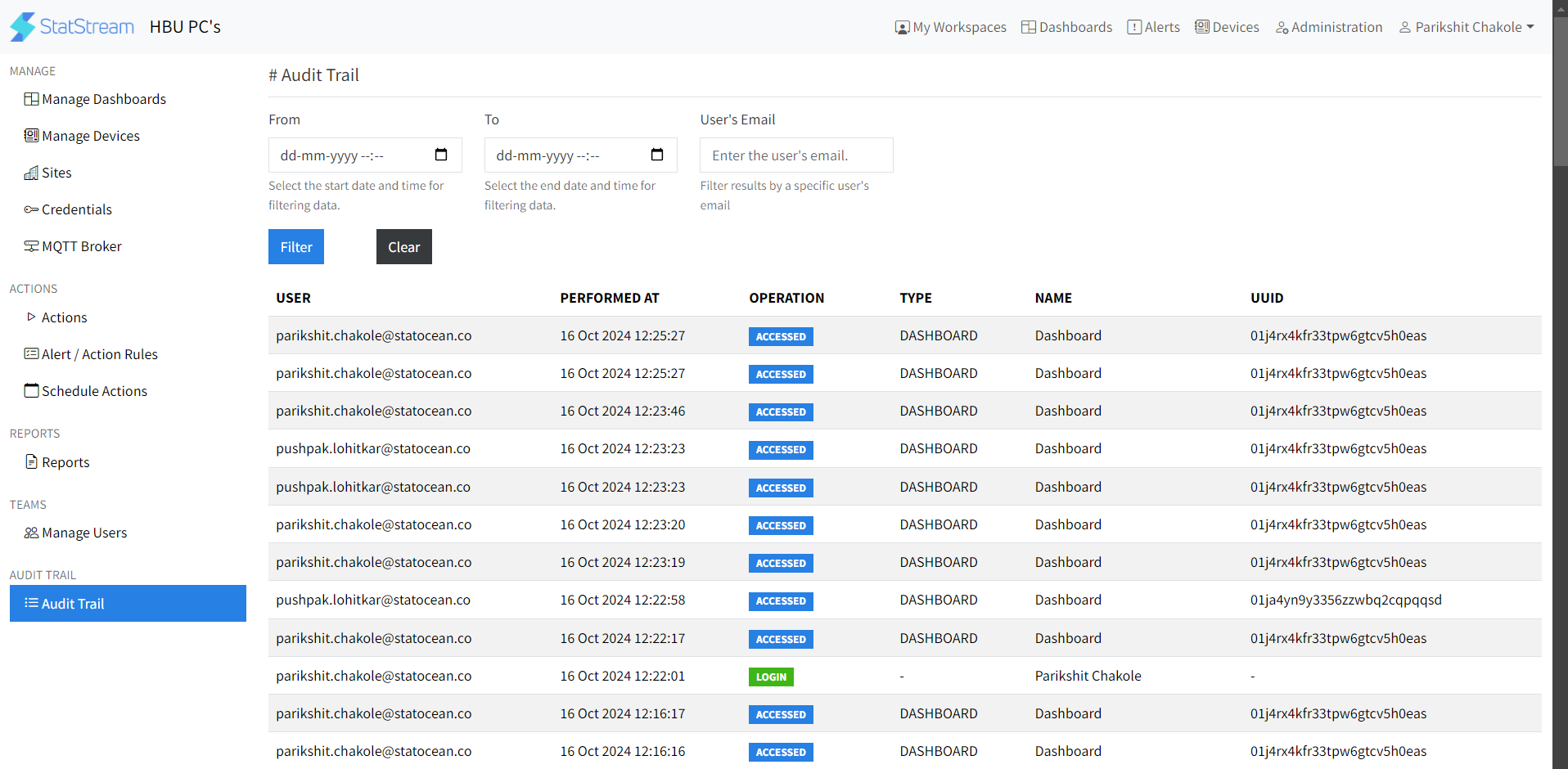Viewport: 1568px width, 769px height.
Task: Open the From date picker calendar
Action: 441,155
